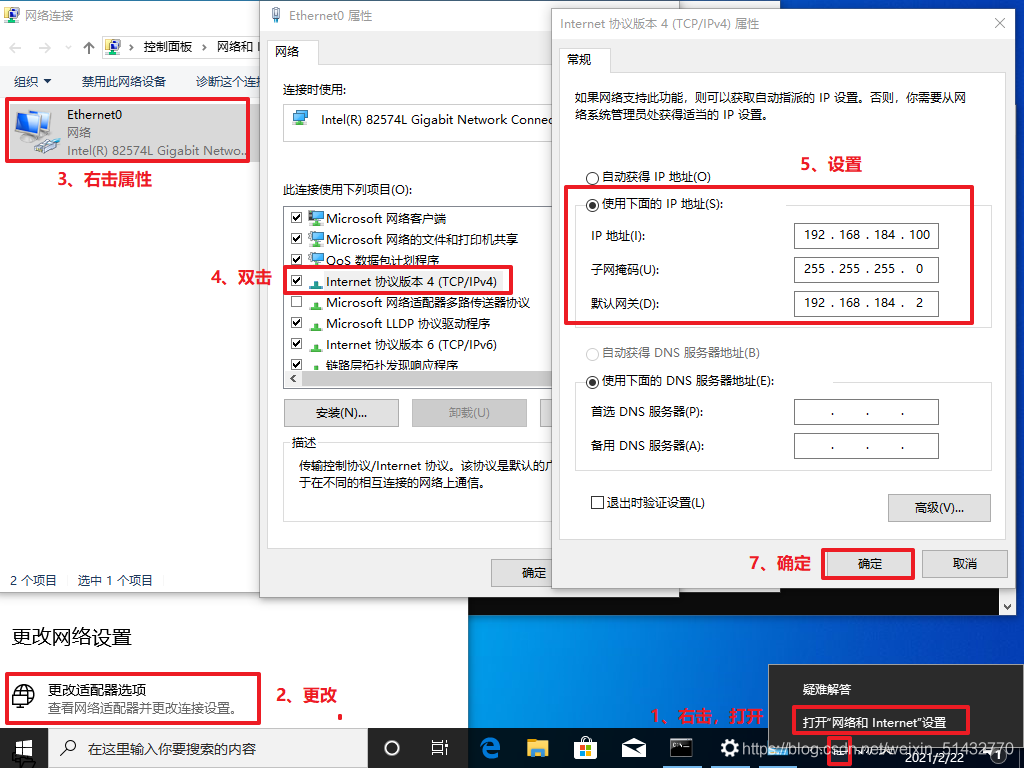Click the globe icon beside 更改适配器选项
Viewport: 1024px width, 768px height.
[x=24, y=696]
